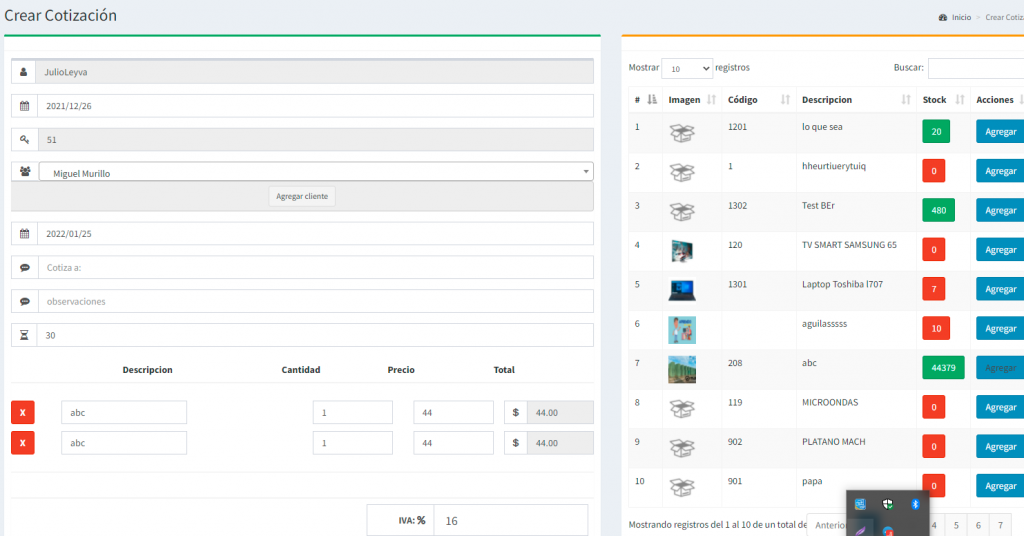Viewport: 1024px width, 536px height.
Task: Remove first abc row with red X
Action: [22, 412]
